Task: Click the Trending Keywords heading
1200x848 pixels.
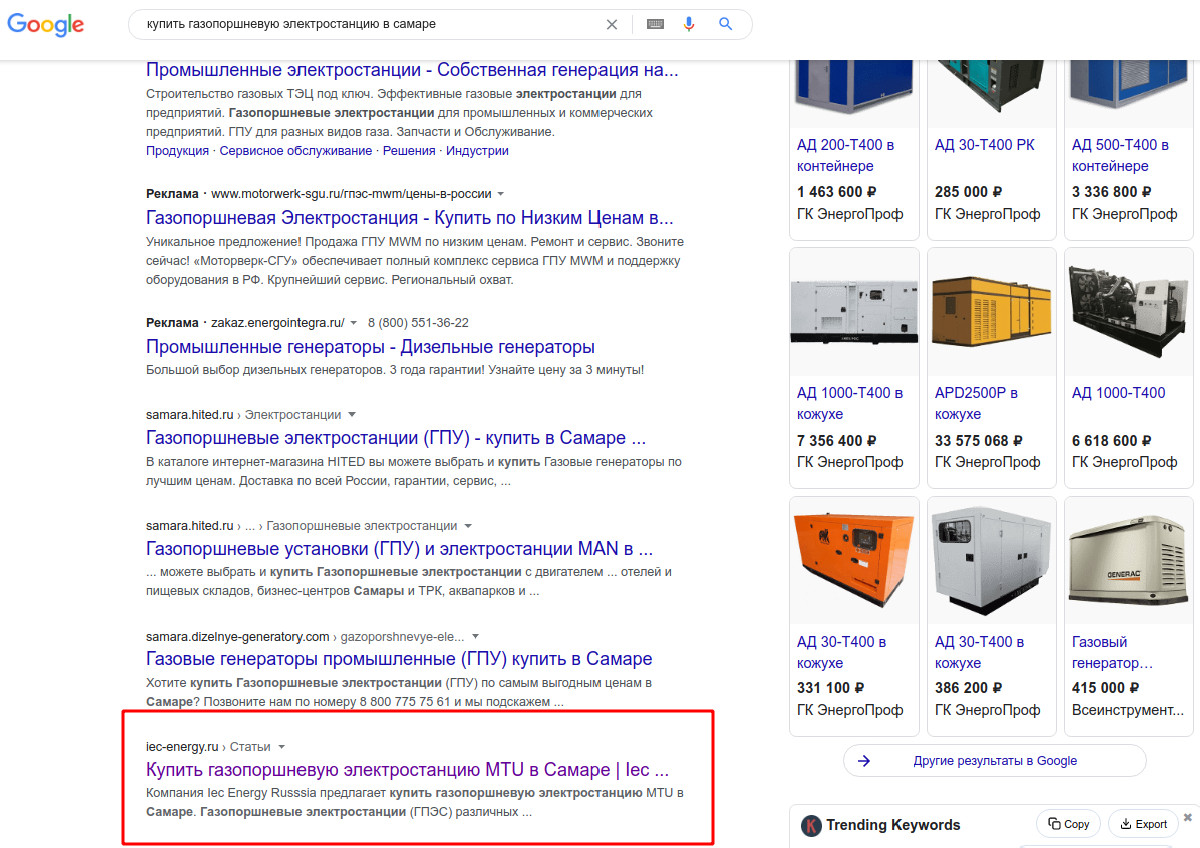Action: coord(895,825)
